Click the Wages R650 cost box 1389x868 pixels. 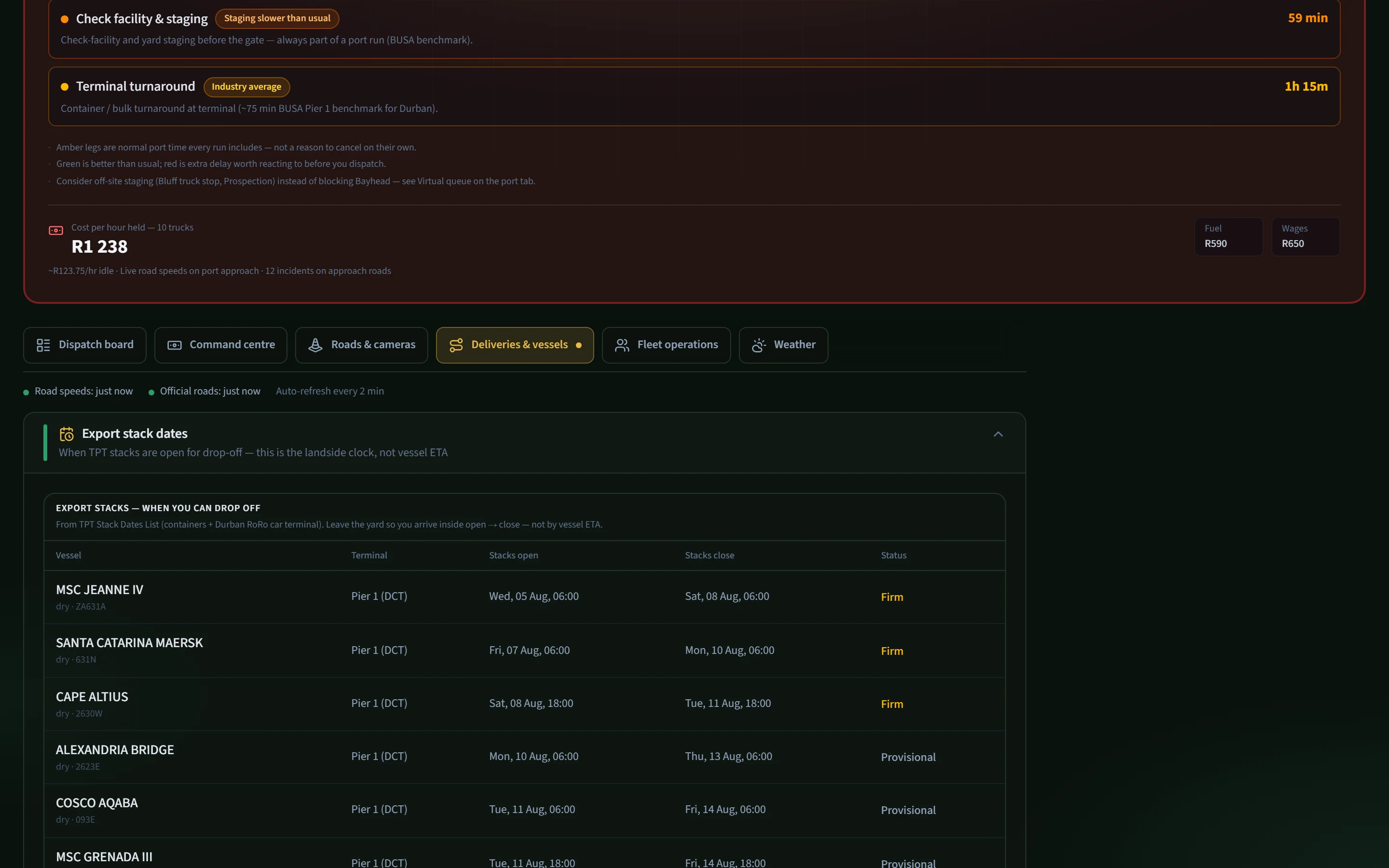(x=1306, y=236)
